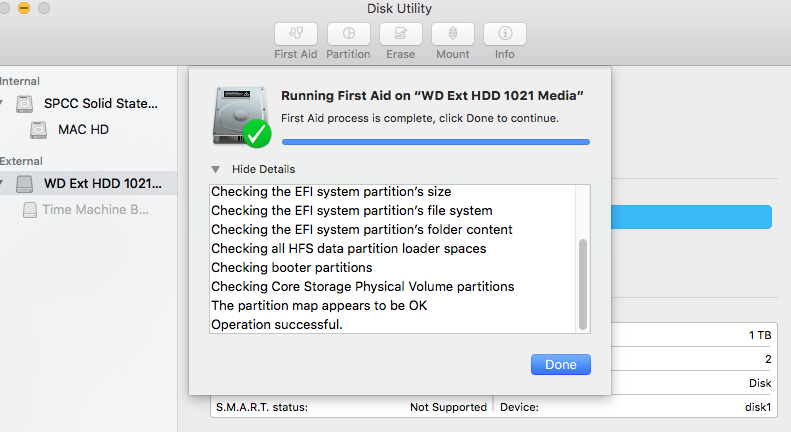Click the Erase toolbar icon

[x=400, y=33]
